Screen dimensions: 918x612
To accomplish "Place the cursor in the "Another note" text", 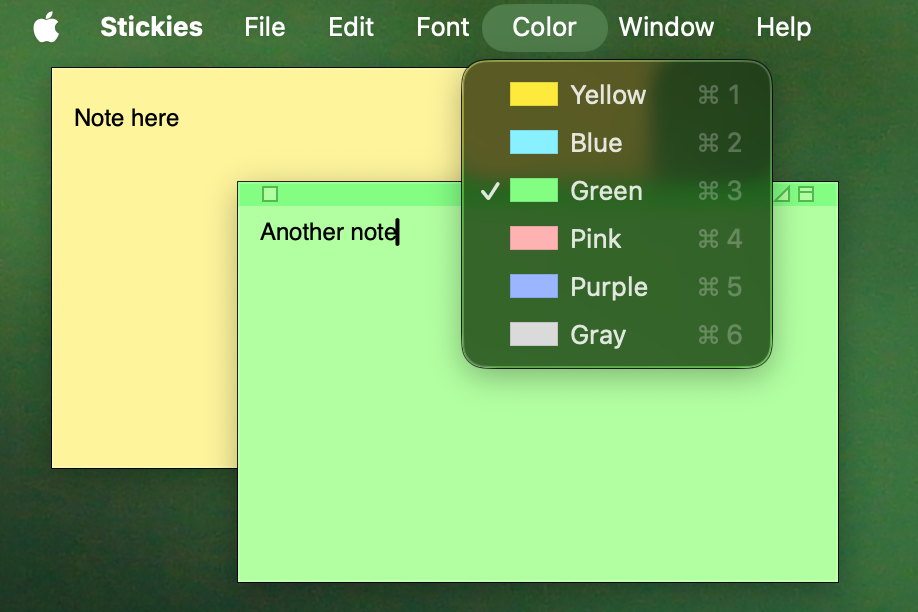I will (x=328, y=233).
